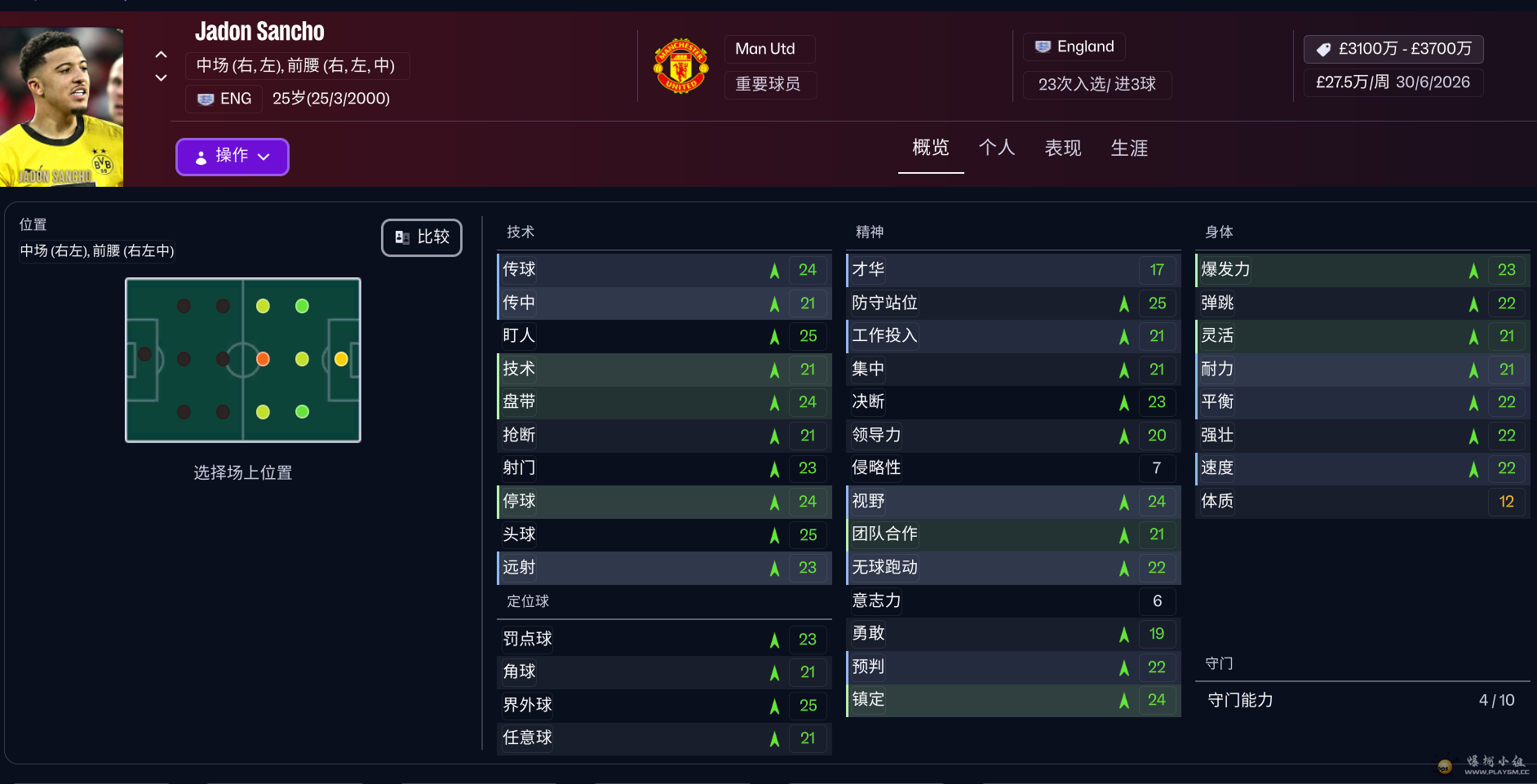Open the 操作 actions dropdown
Screen dimensions: 1537x784
[233, 157]
